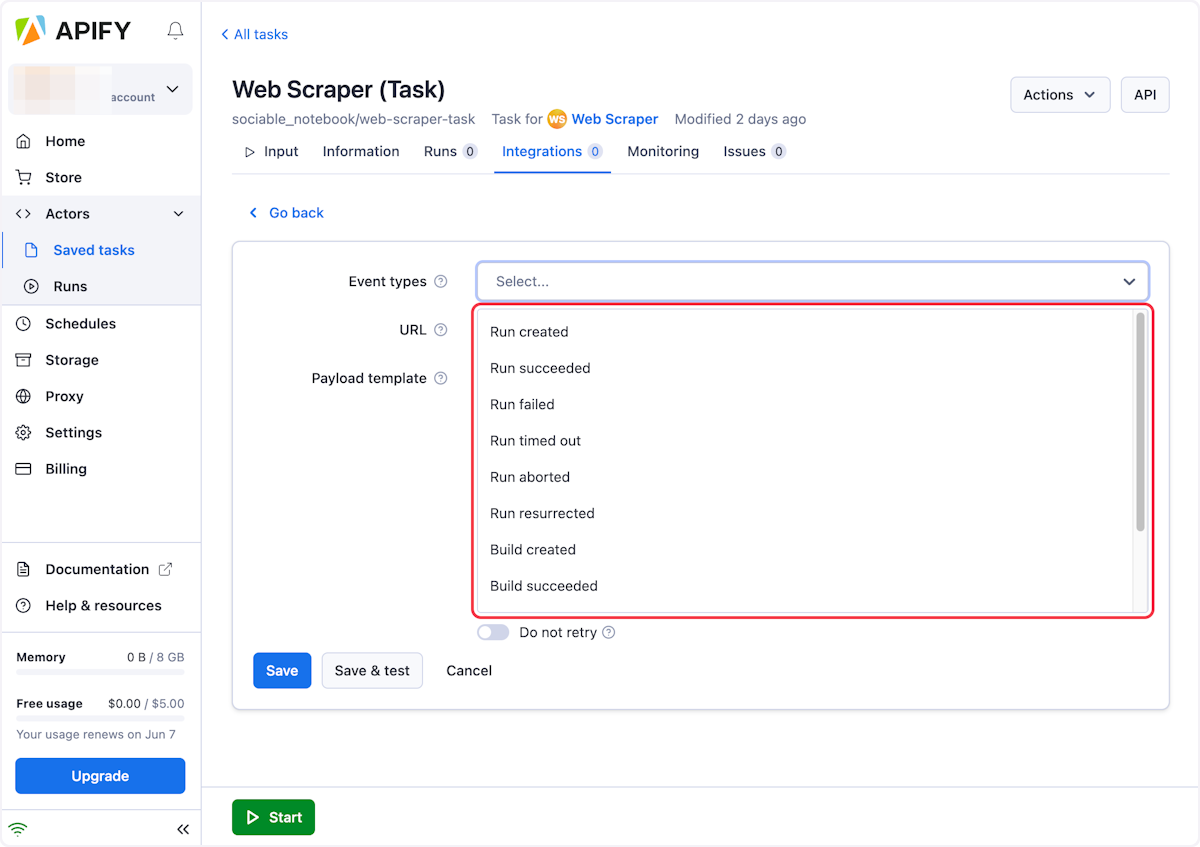Viewport: 1200px width, 847px height.
Task: Click the Upgrade button
Action: 100,776
